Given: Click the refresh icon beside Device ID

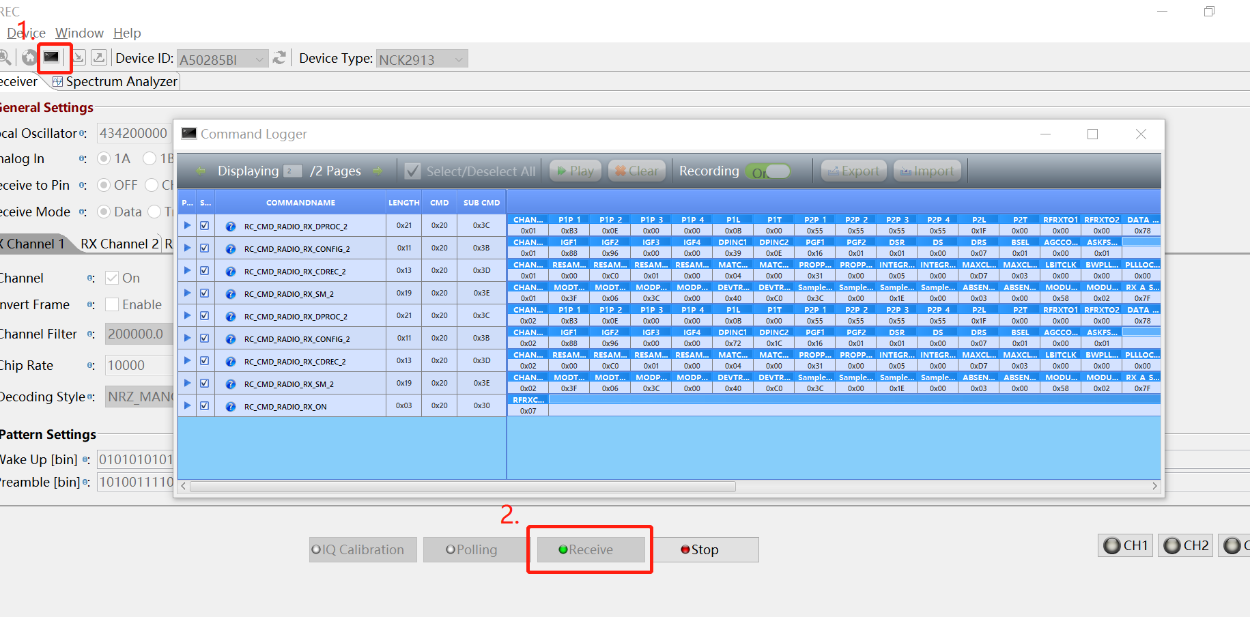Looking at the screenshot, I should (x=280, y=59).
